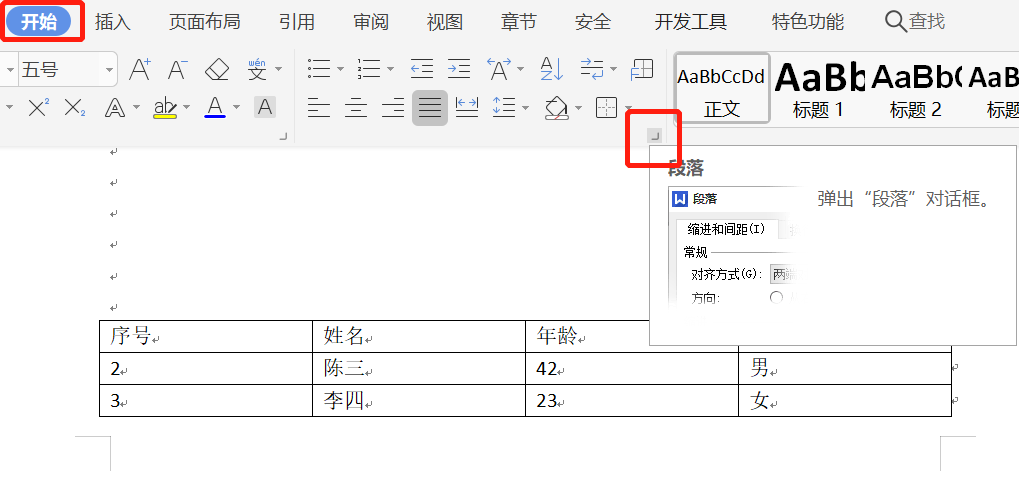
Task: Toggle right text alignment
Action: [x=393, y=107]
